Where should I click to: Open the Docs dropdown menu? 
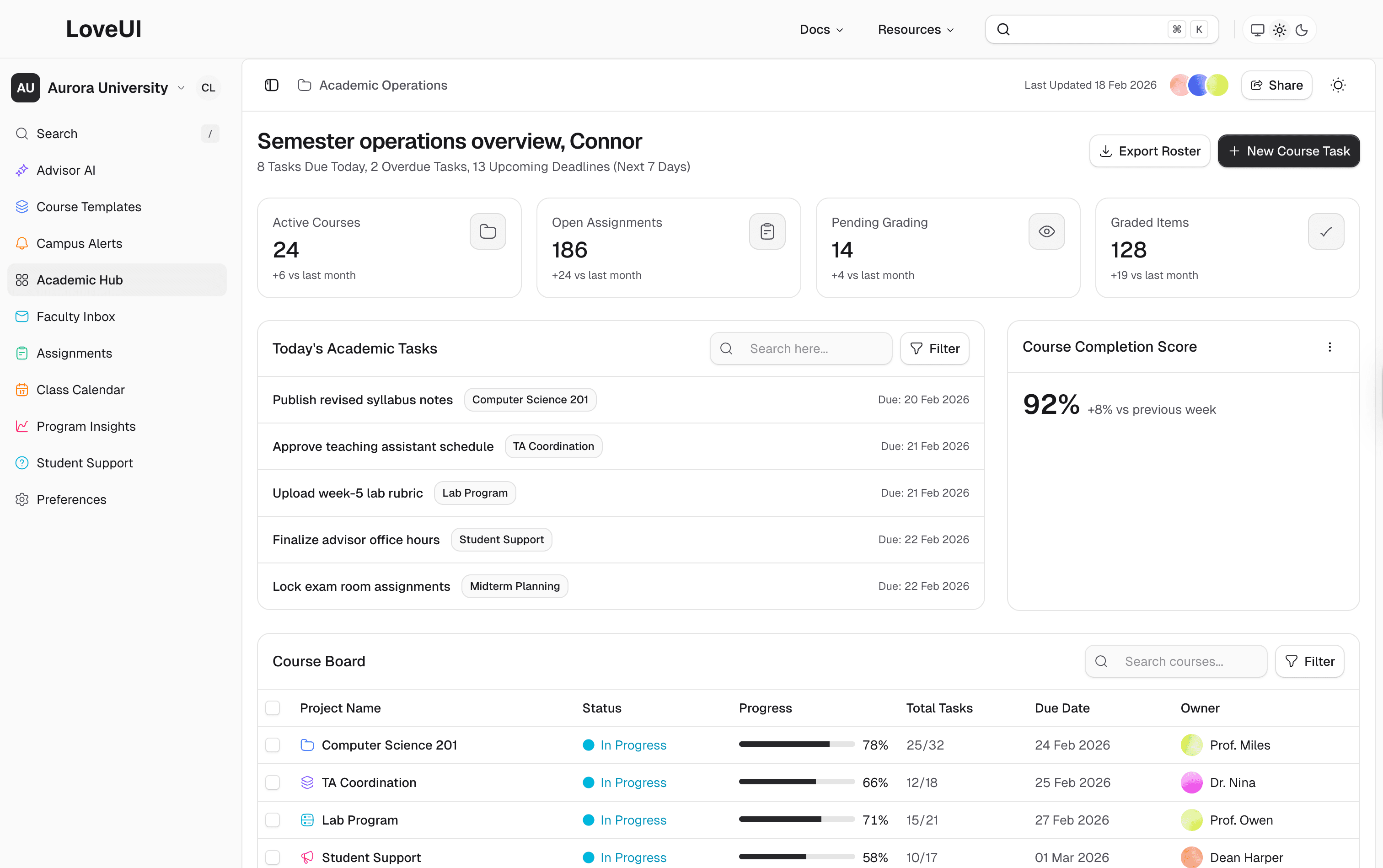click(821, 30)
